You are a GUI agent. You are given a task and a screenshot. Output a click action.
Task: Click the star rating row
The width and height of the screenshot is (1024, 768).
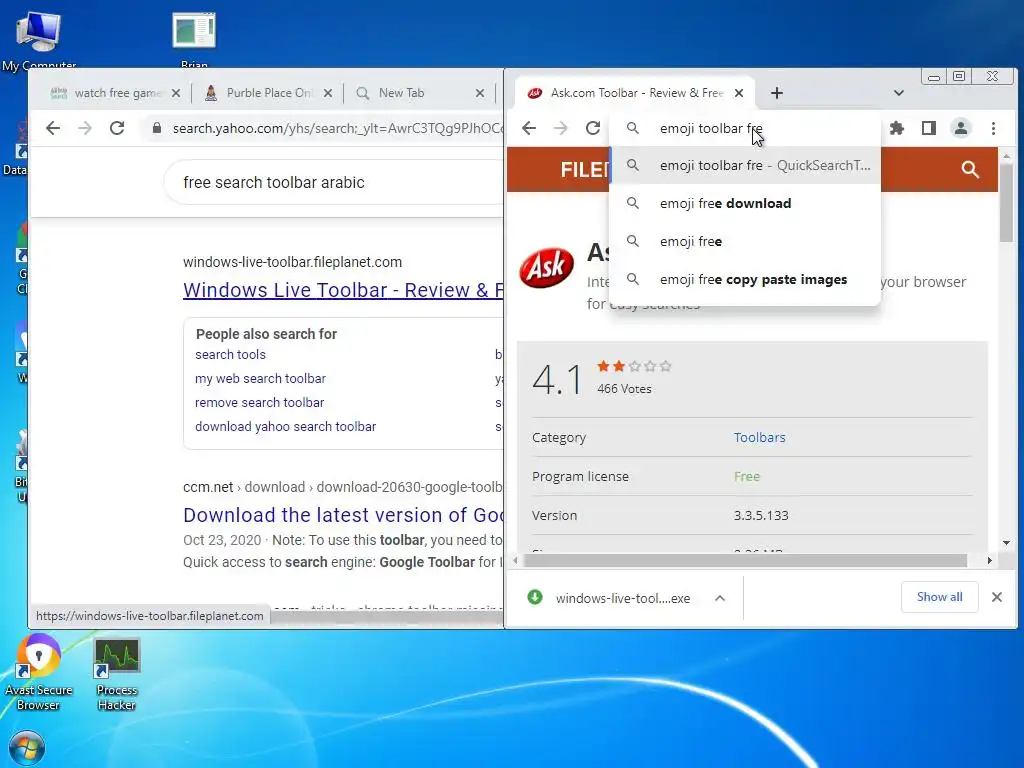tap(633, 366)
